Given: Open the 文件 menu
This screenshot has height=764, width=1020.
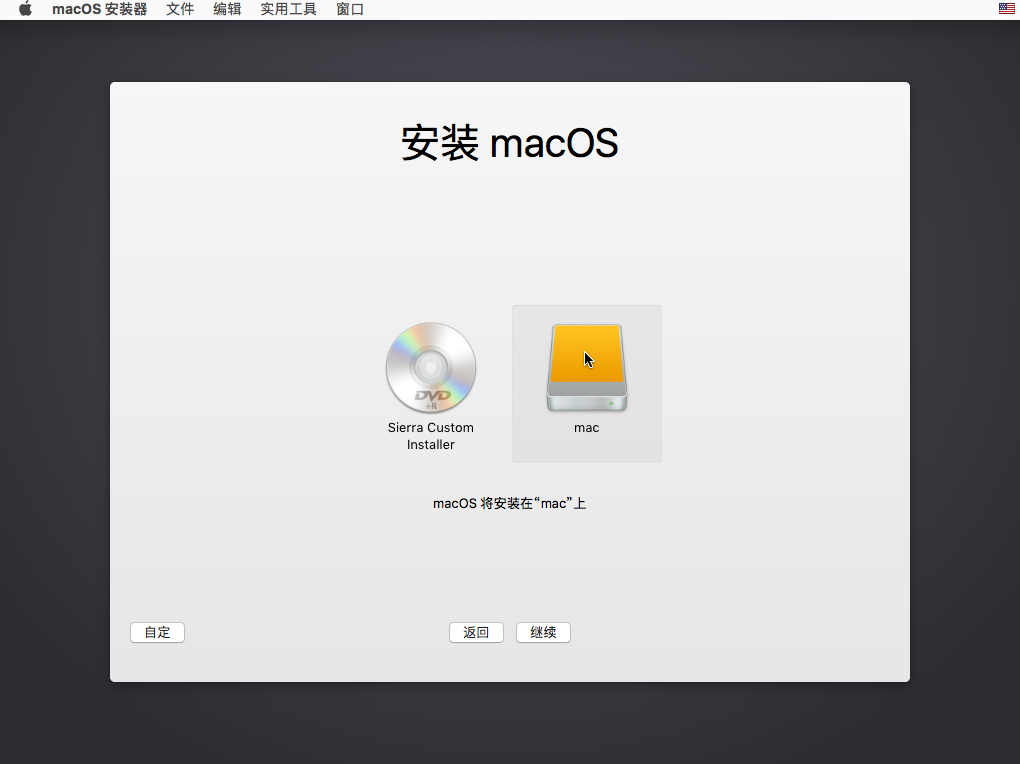Looking at the screenshot, I should pos(180,9).
